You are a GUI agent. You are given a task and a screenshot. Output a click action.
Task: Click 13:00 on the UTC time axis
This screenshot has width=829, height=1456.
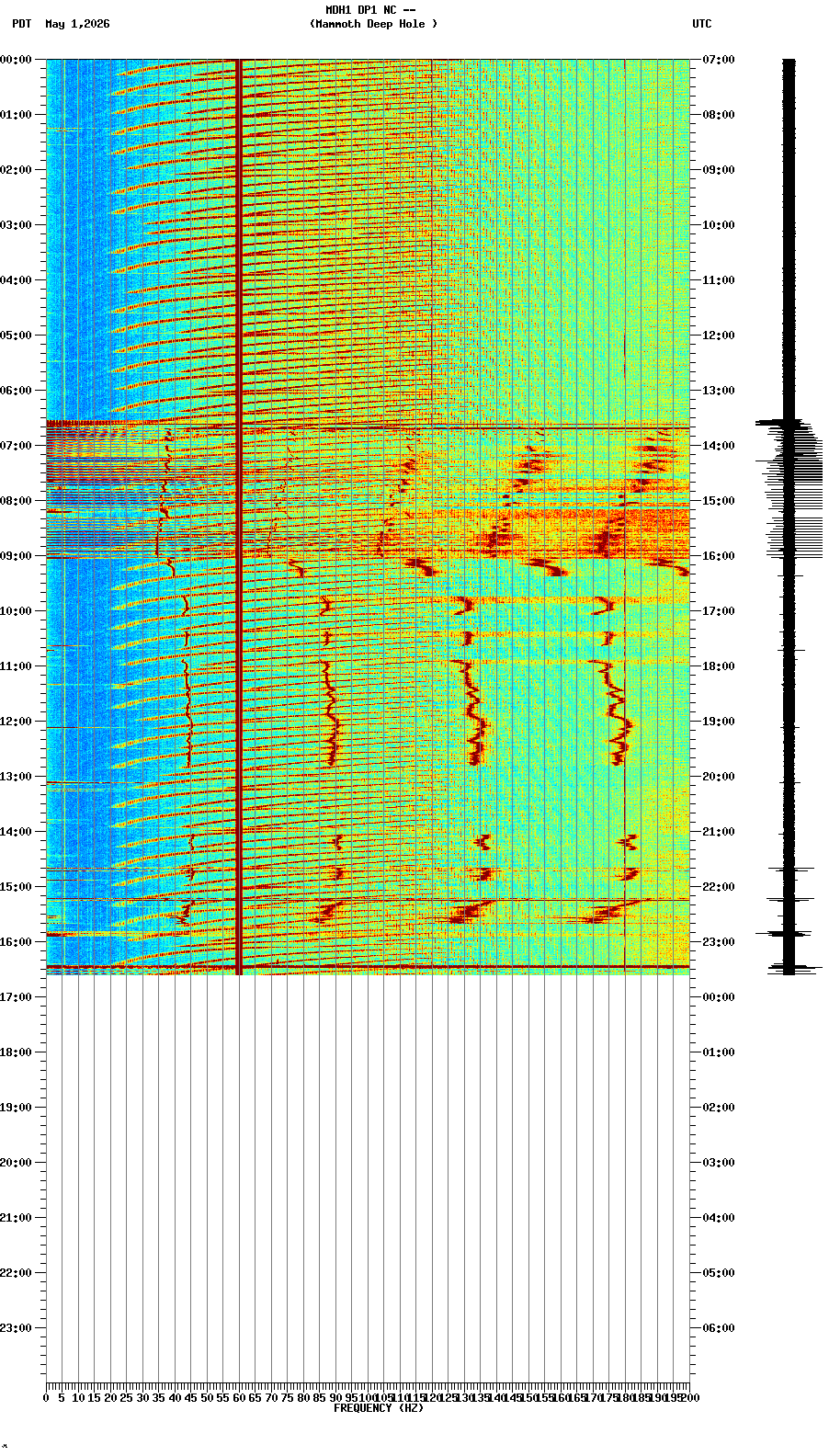[719, 391]
